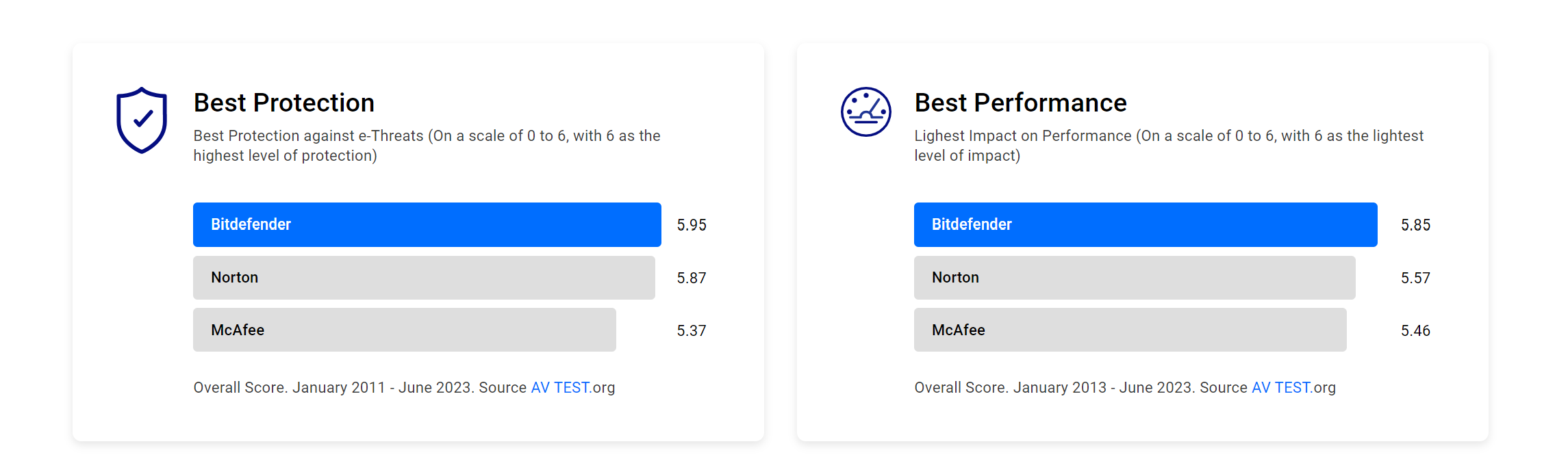Click Norton's 5.87 protection score
This screenshot has width=1568, height=457.
[x=692, y=278]
